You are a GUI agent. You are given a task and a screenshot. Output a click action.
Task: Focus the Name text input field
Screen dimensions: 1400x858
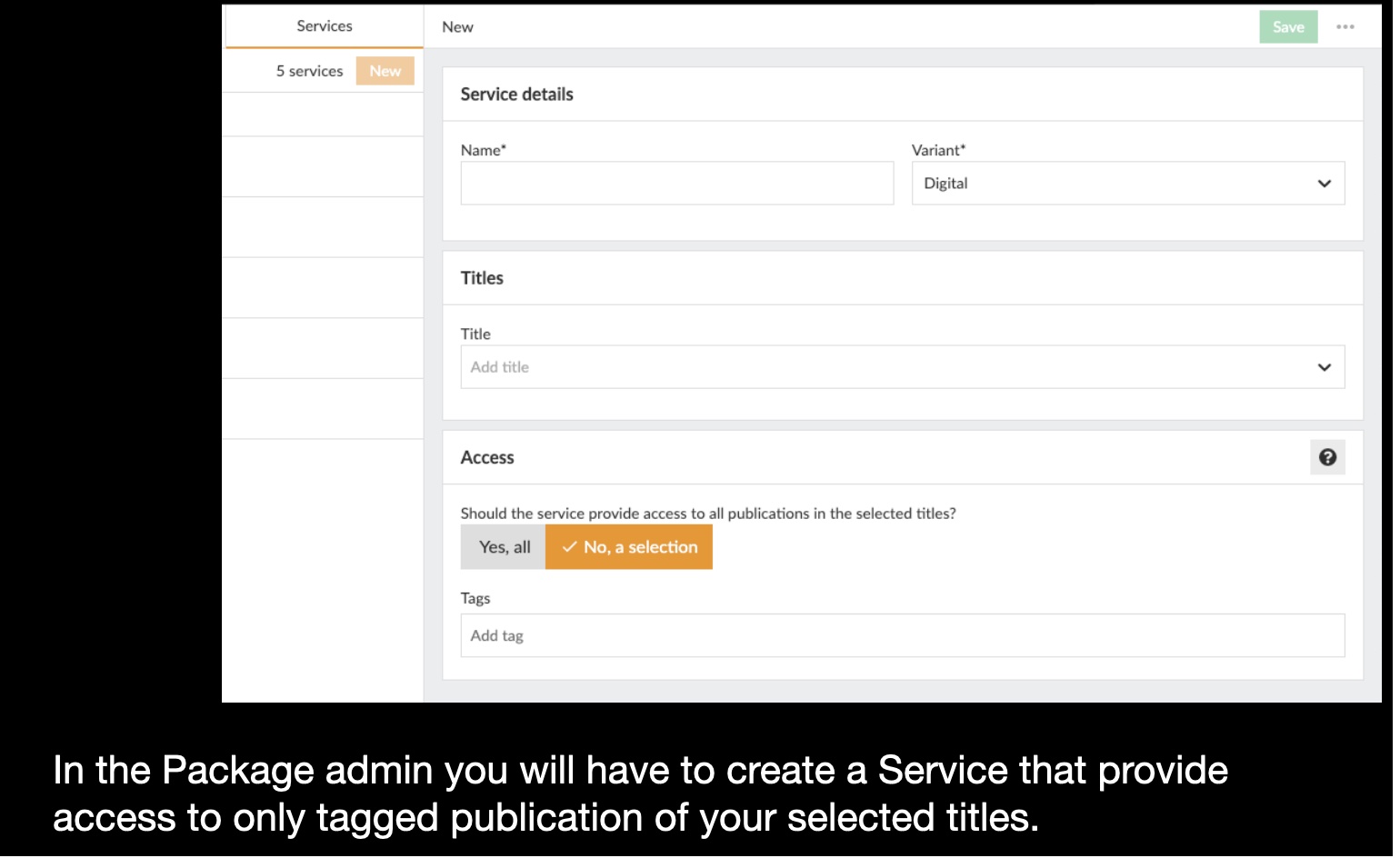point(676,184)
